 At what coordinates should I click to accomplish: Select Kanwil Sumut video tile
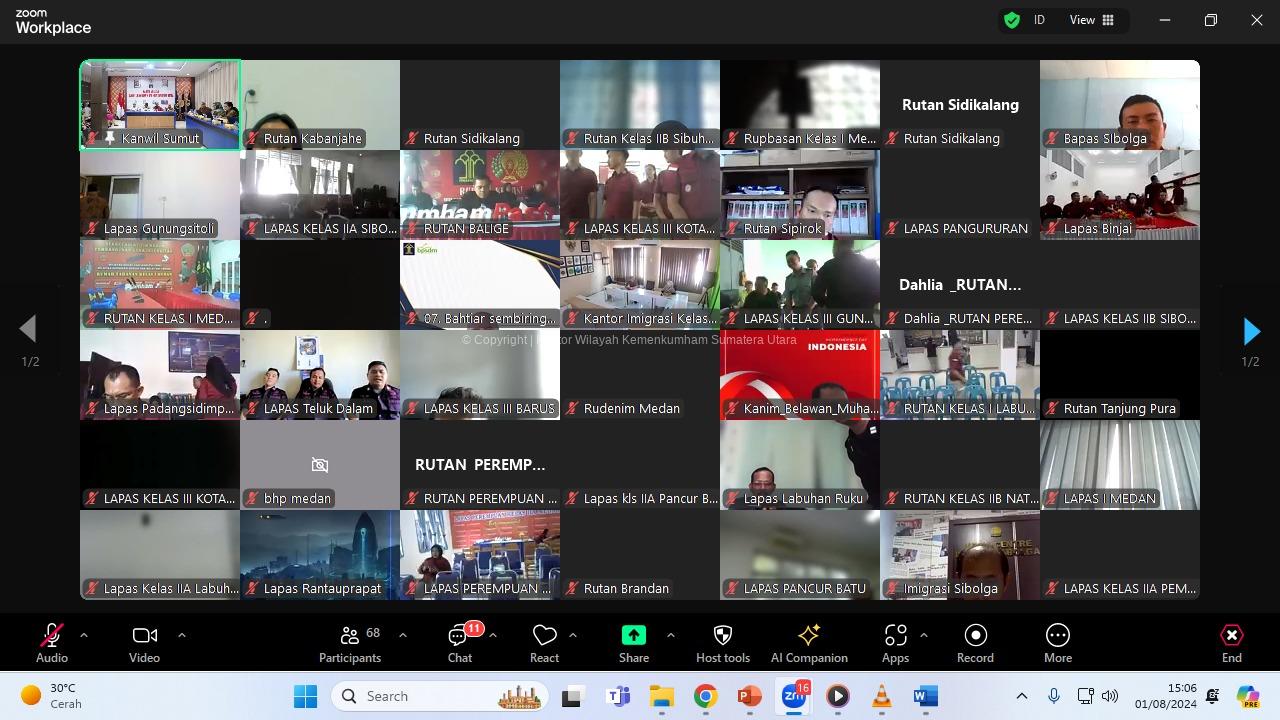point(160,105)
